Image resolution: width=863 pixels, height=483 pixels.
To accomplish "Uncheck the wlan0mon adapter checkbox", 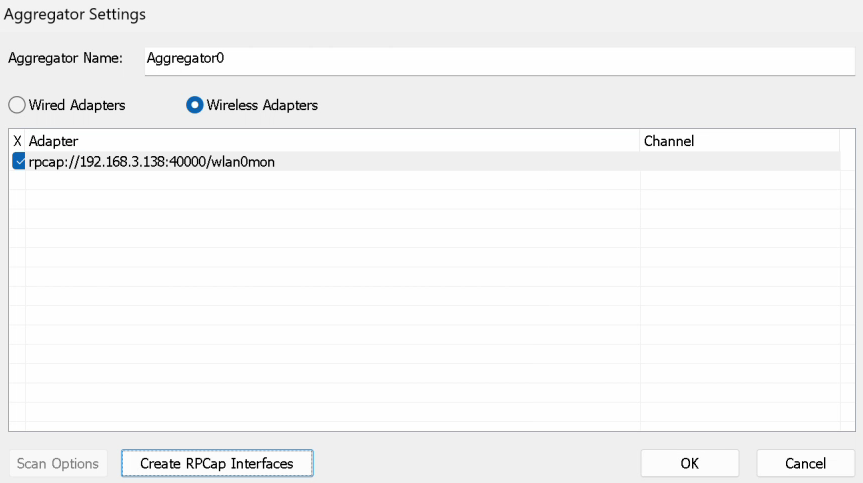I will pyautogui.click(x=18, y=161).
